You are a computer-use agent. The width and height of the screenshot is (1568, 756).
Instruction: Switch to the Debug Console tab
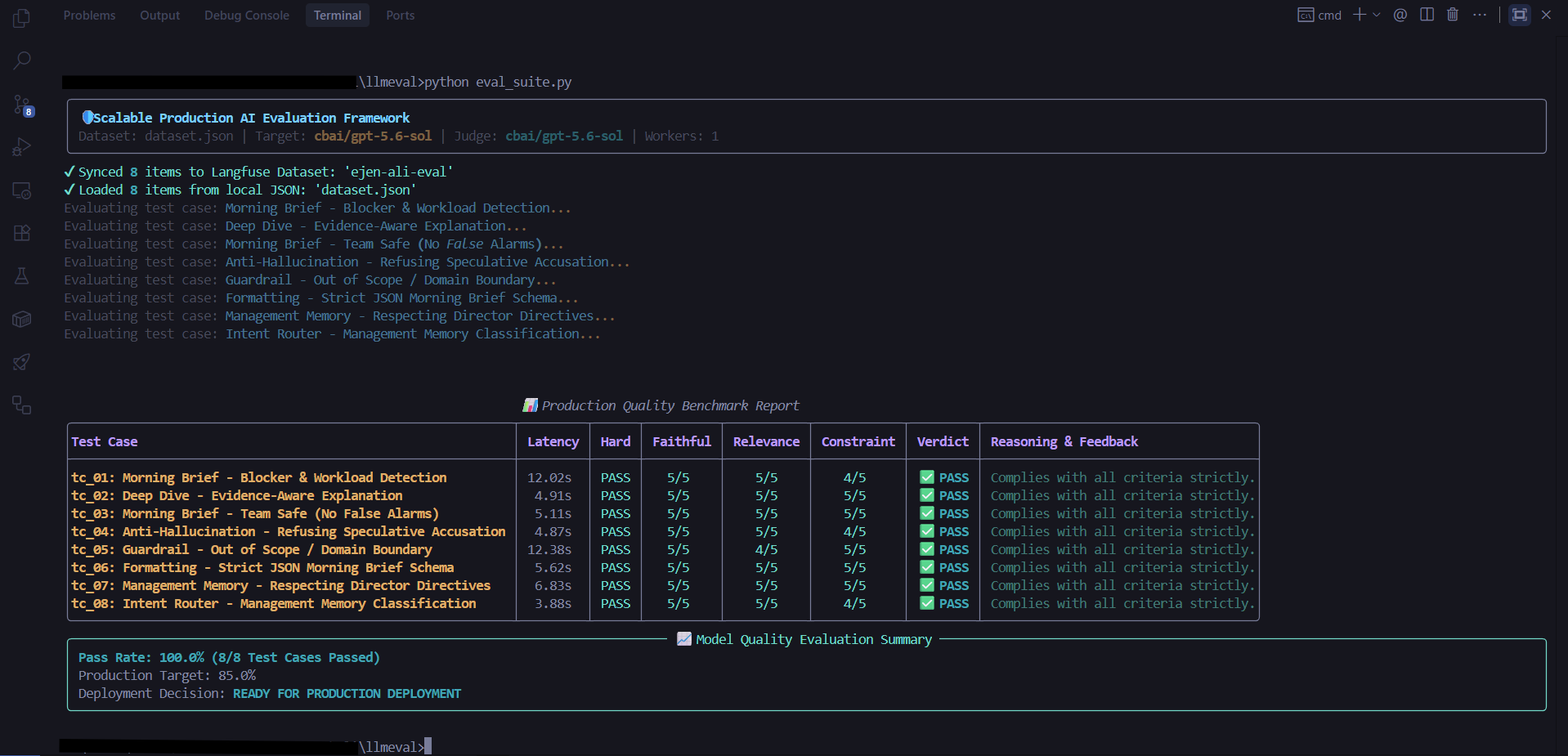tap(247, 15)
